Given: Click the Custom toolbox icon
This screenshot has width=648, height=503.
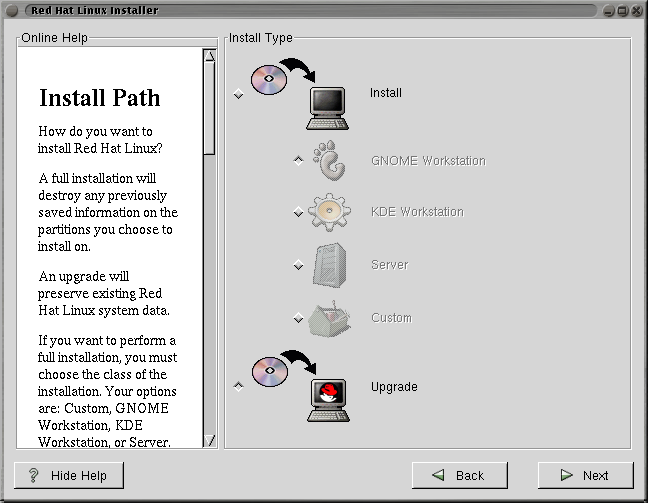Looking at the screenshot, I should click(x=329, y=317).
